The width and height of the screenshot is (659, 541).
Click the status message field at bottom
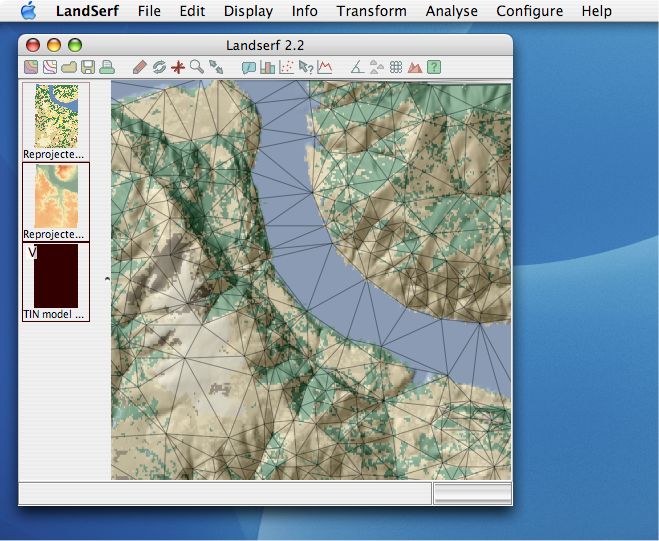(x=225, y=493)
